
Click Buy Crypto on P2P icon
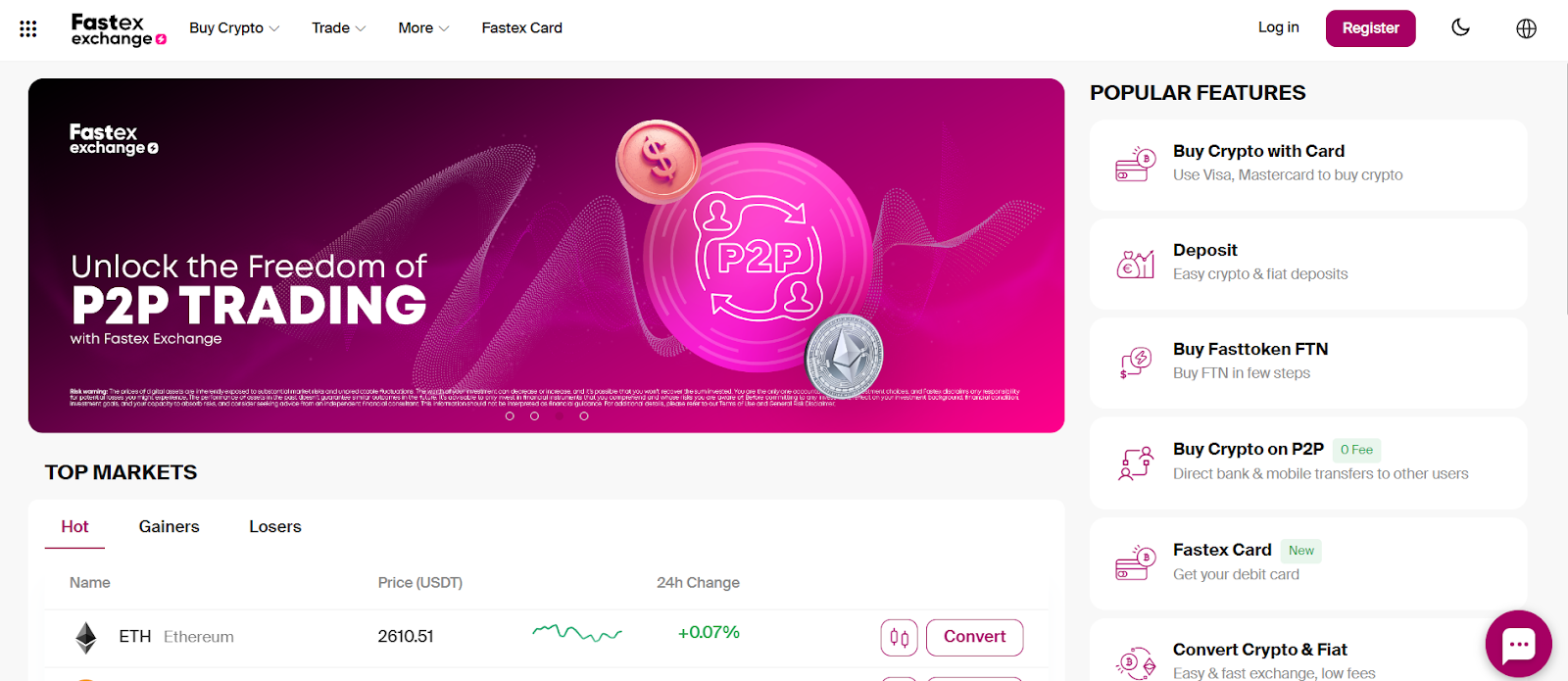[1135, 462]
